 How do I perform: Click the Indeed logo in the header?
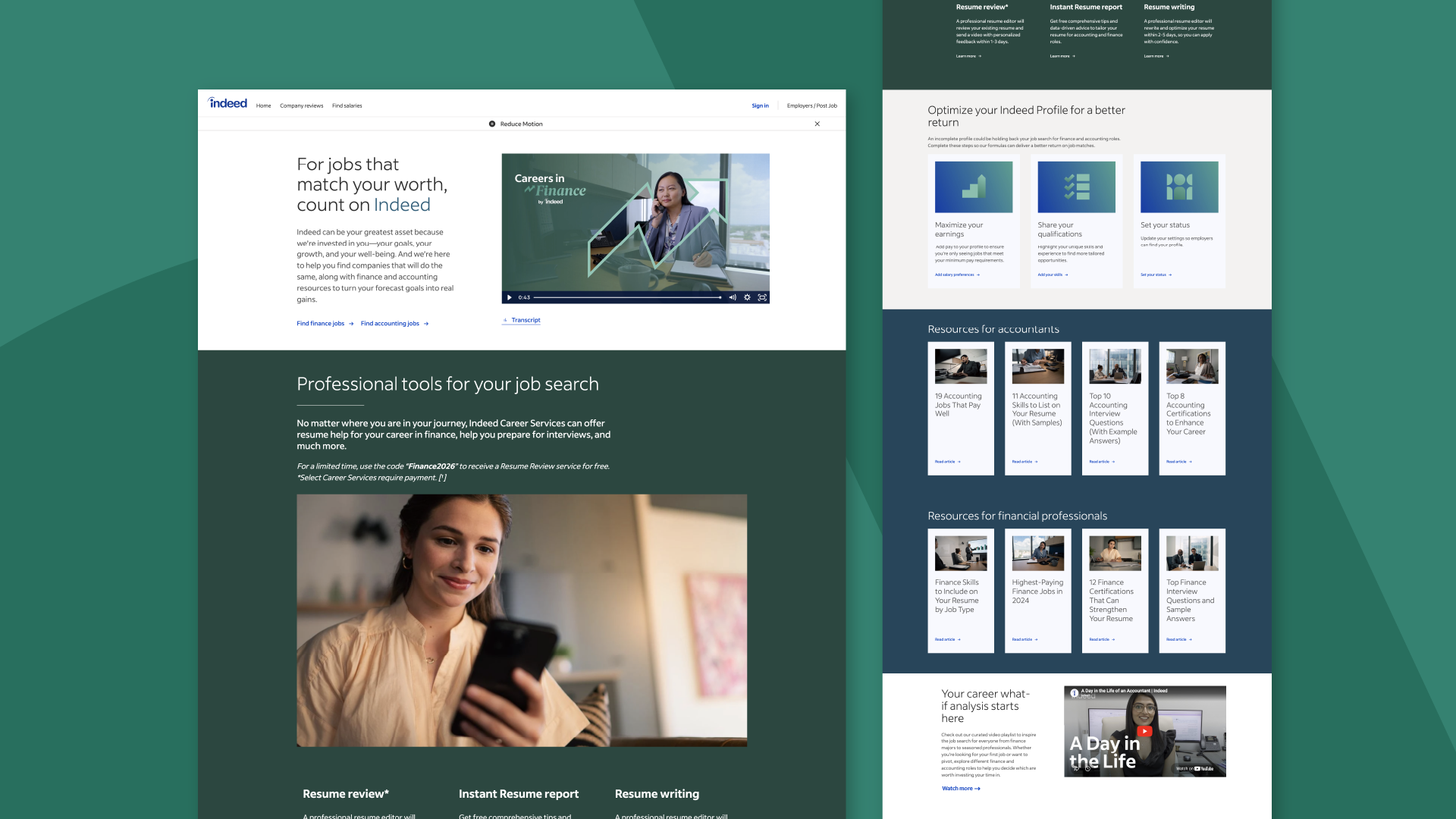tap(227, 104)
